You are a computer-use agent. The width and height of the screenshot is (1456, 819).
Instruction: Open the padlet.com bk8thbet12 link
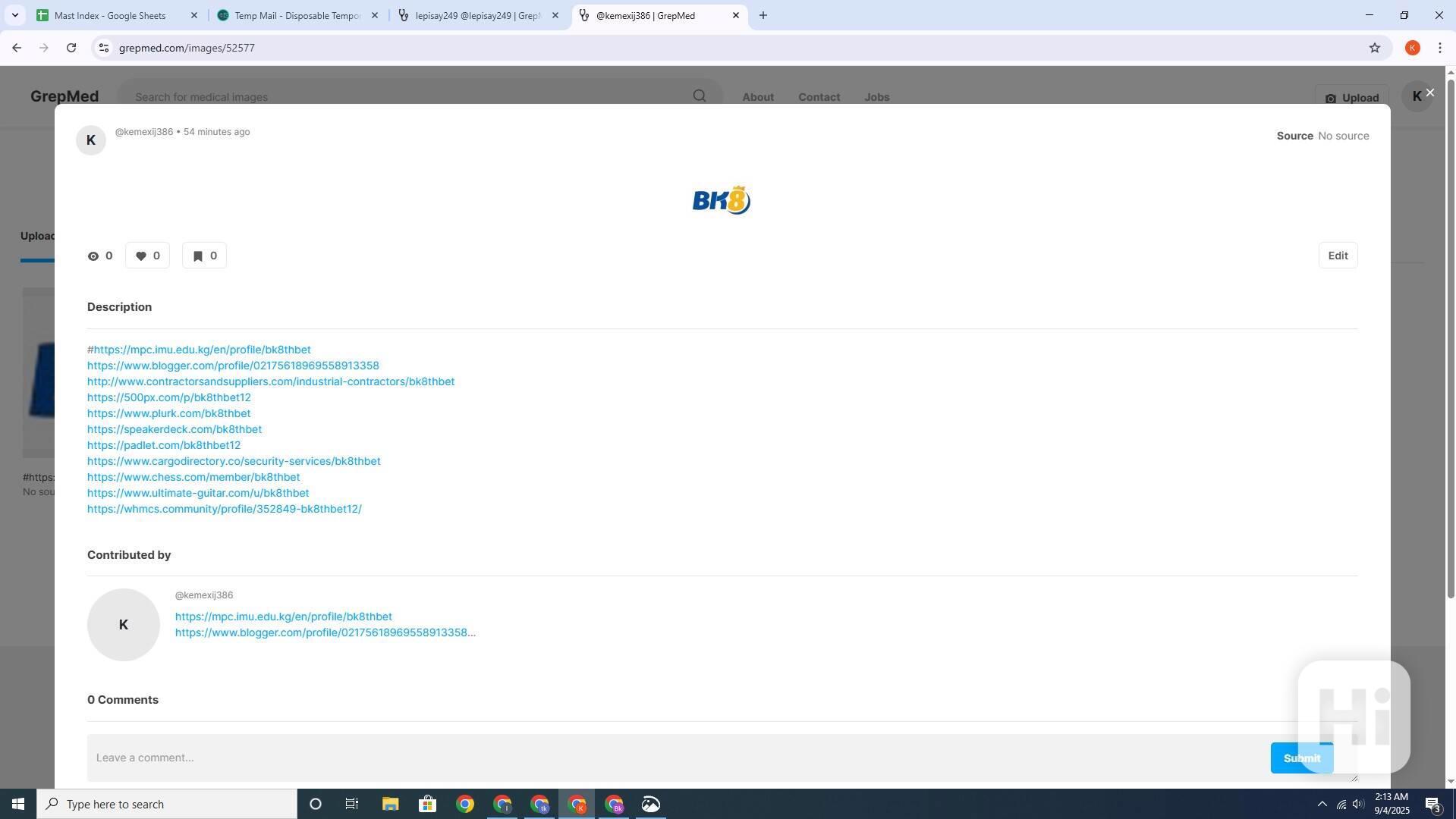(x=164, y=445)
